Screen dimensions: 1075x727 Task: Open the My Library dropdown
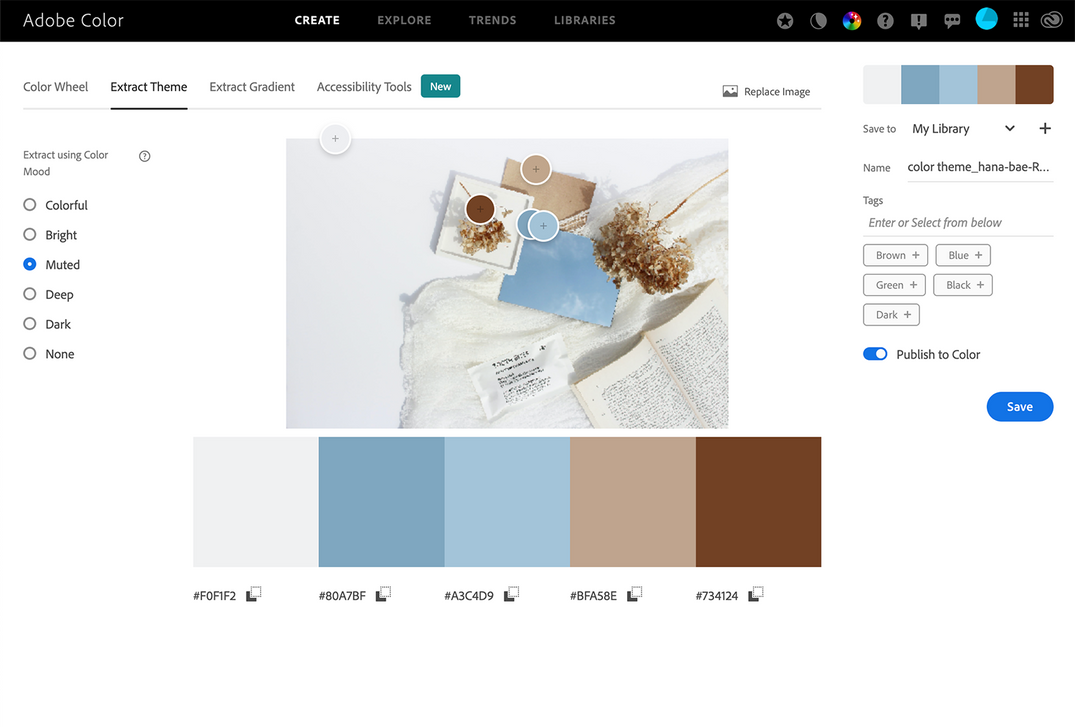[x=1009, y=128]
